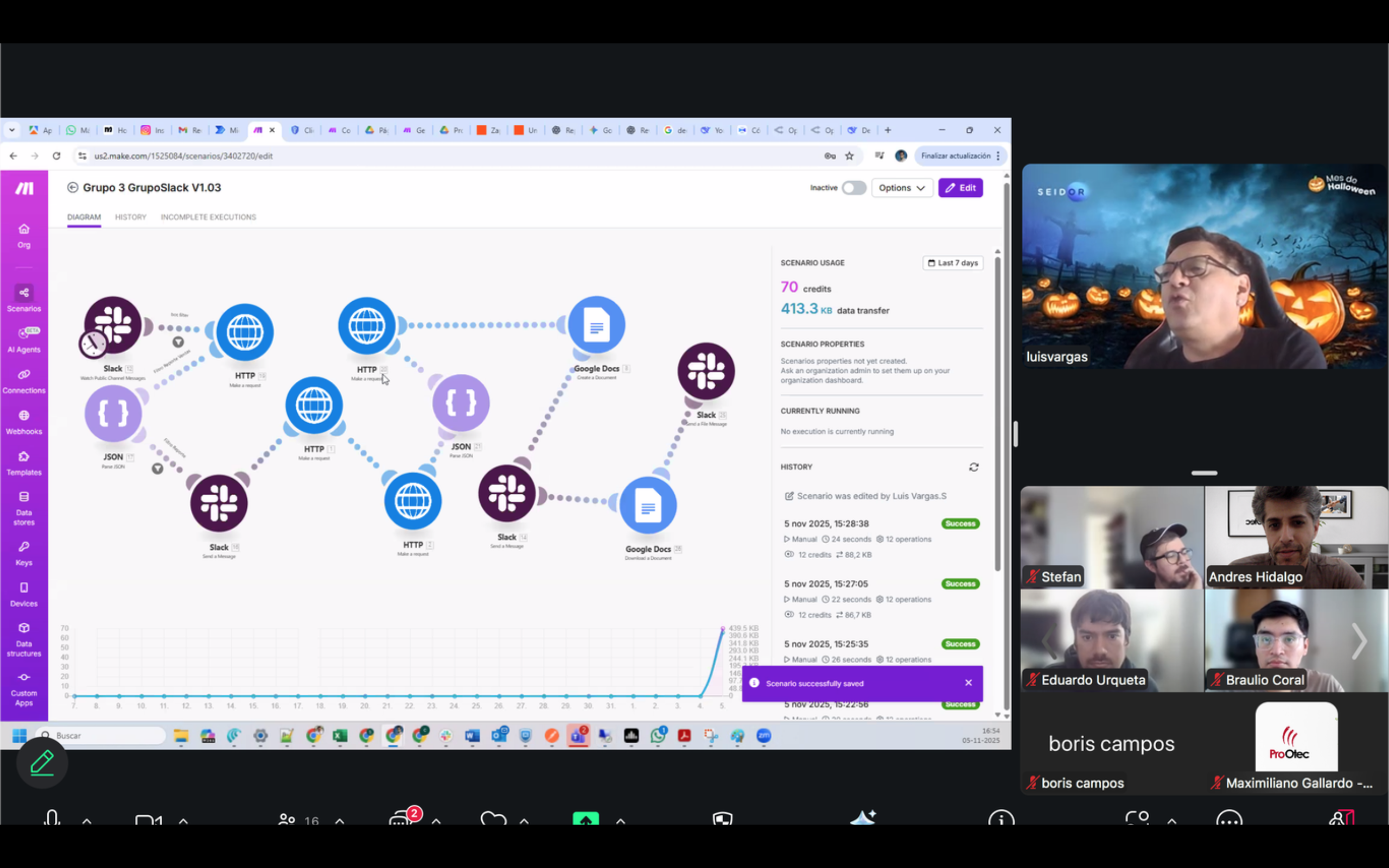This screenshot has width=1389, height=868.
Task: Select the Slack Watch Public Channel Messages module
Action: click(112, 325)
